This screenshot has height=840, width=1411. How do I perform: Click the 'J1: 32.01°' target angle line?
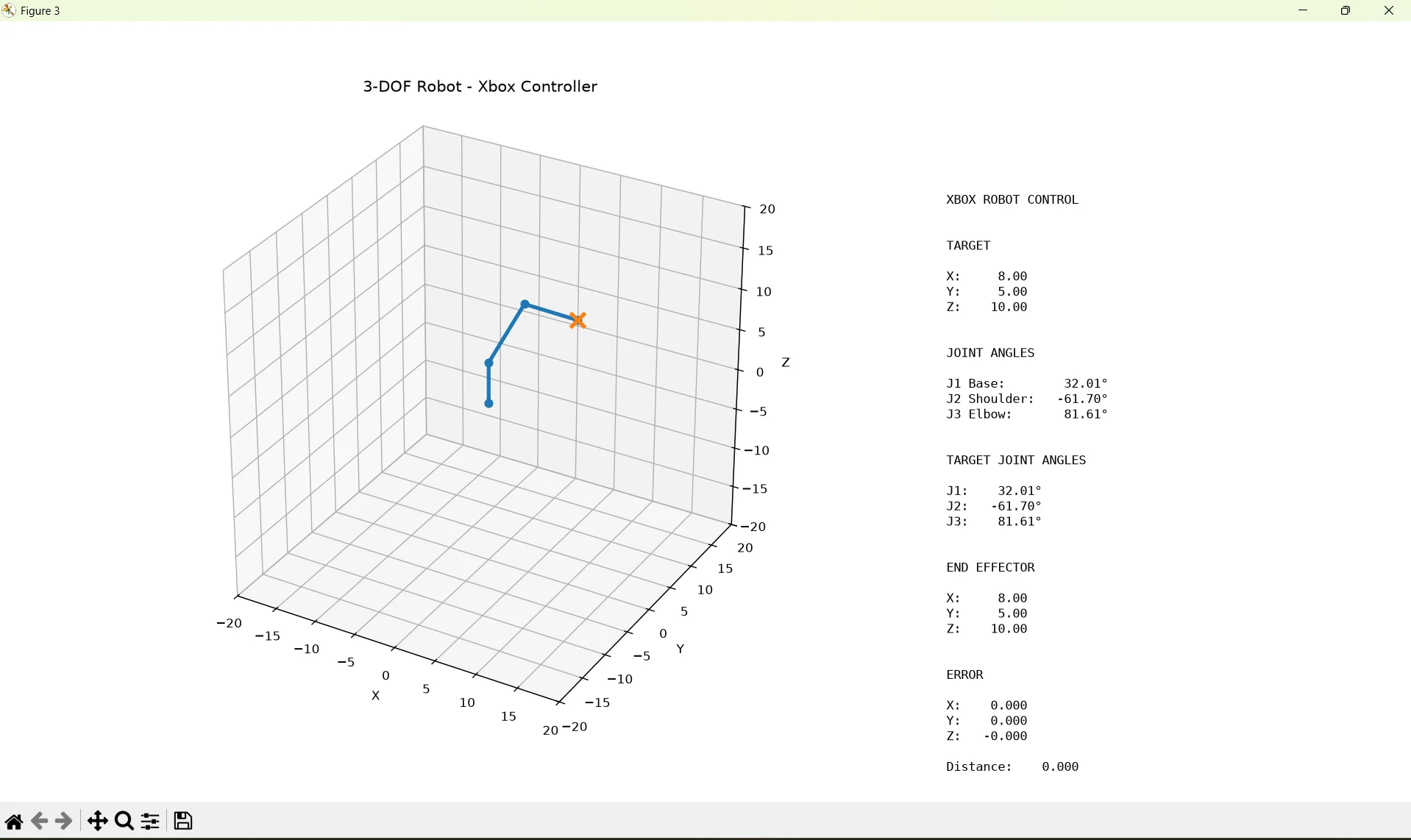click(994, 491)
